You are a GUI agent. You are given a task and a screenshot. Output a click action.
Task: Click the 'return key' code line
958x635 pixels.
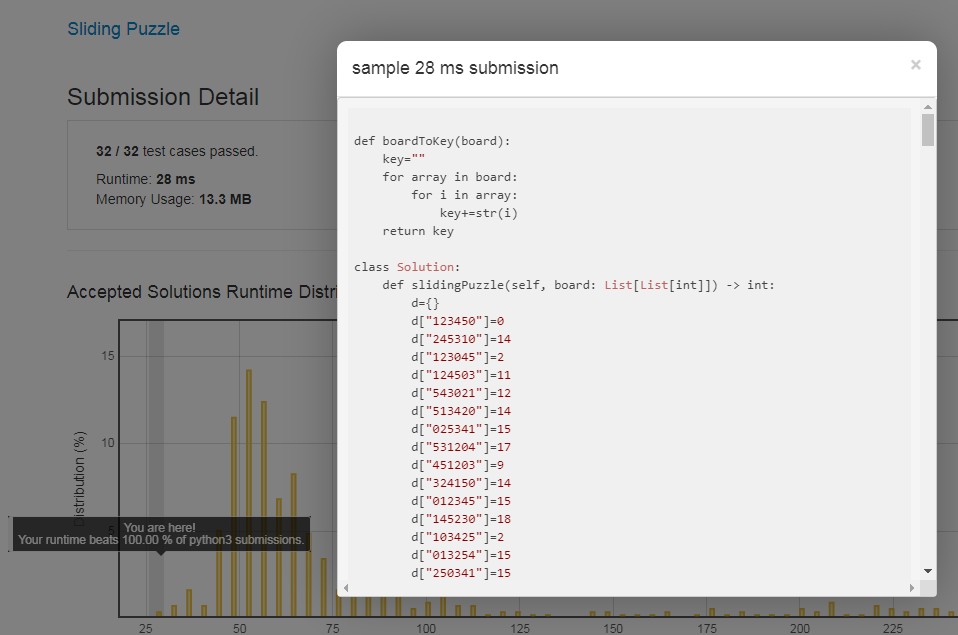[x=418, y=231]
